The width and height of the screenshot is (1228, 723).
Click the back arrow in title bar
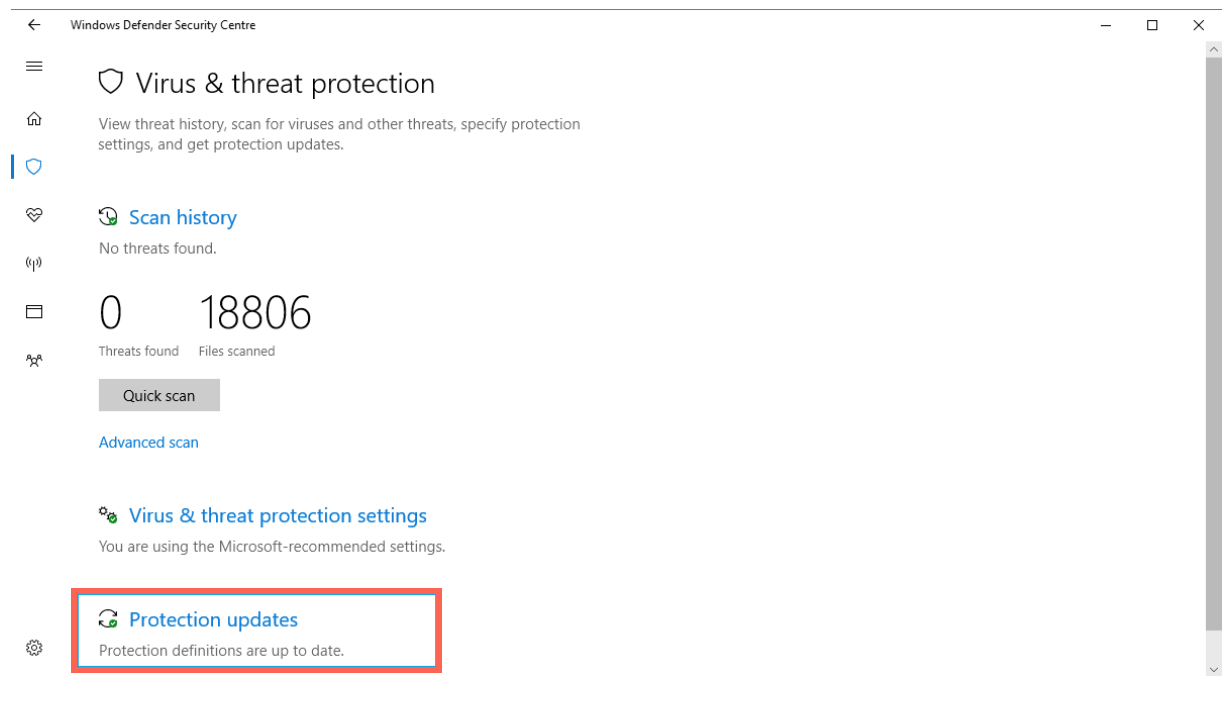click(34, 25)
